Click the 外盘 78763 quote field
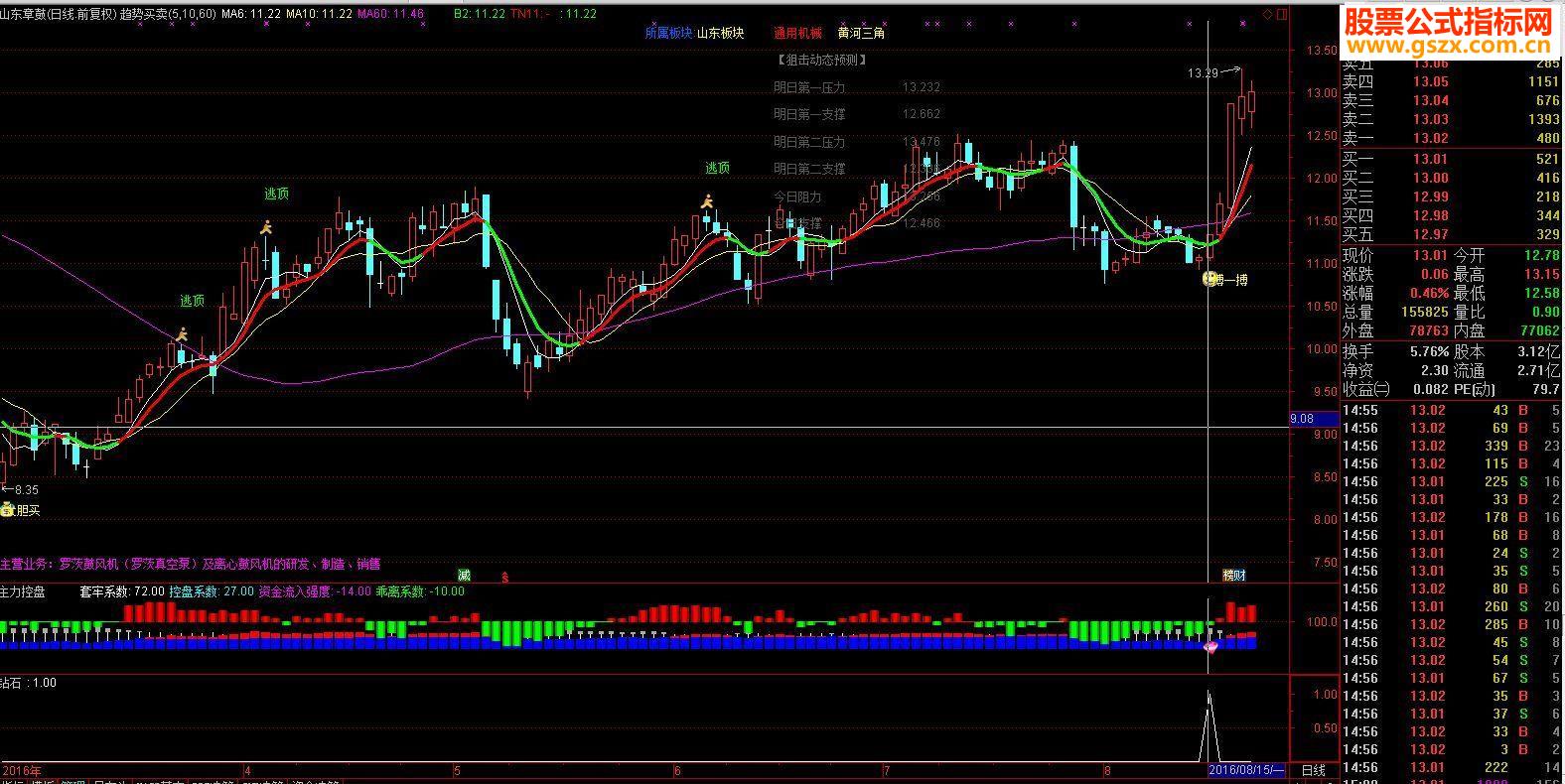 click(x=1396, y=330)
